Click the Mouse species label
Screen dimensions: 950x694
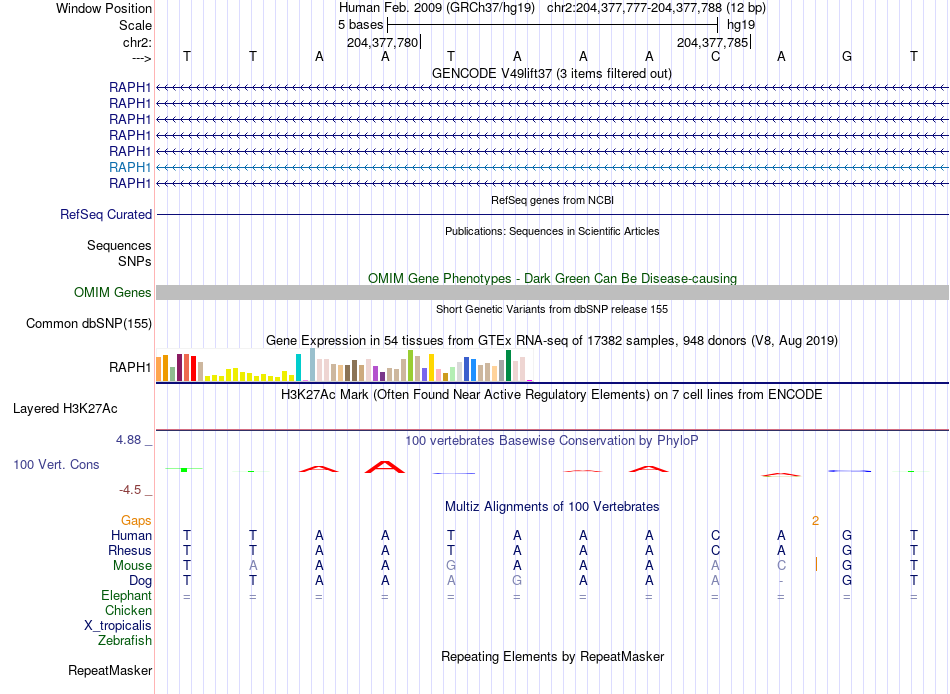tap(132, 566)
